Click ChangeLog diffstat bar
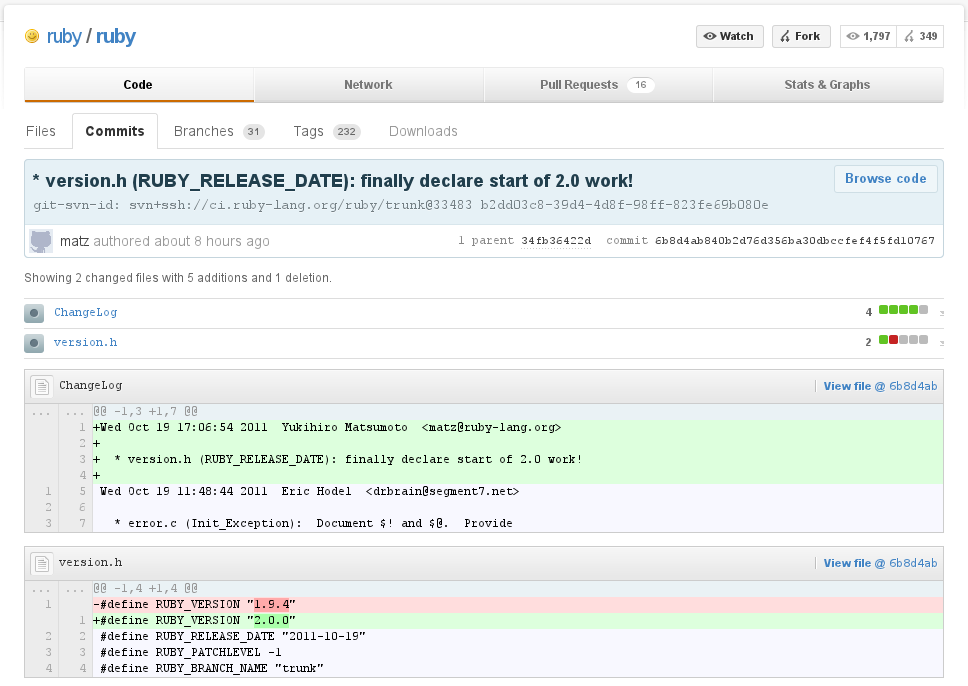The height and width of the screenshot is (686, 968). click(x=903, y=310)
